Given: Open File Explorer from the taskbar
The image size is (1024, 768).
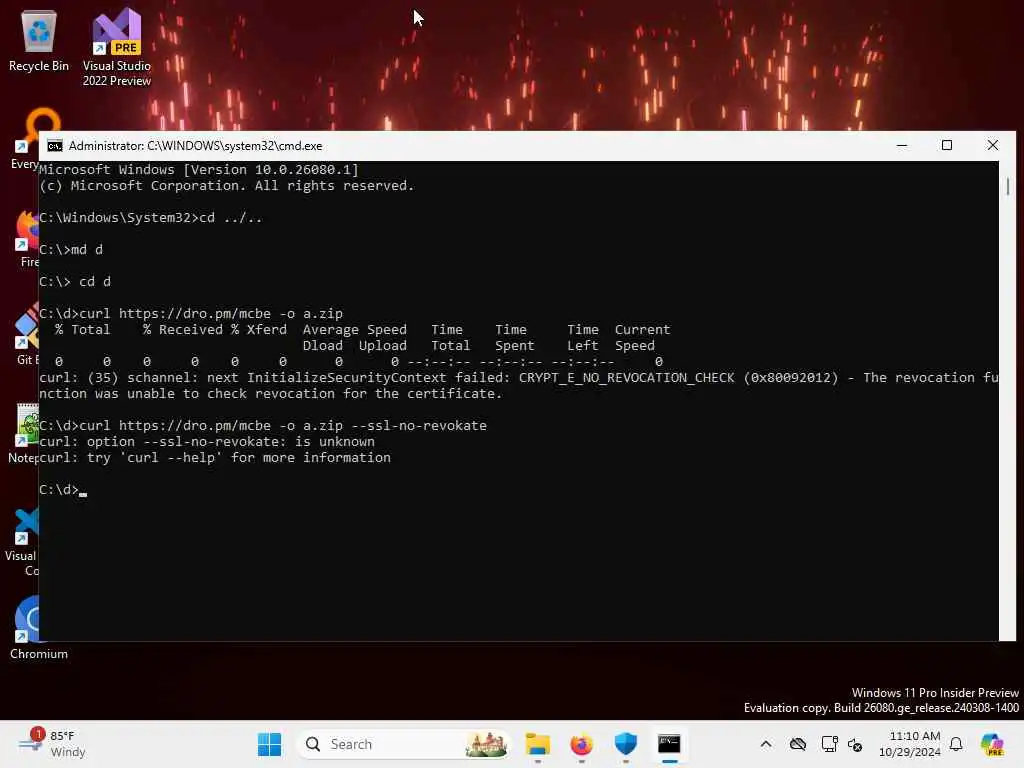Looking at the screenshot, I should click(x=537, y=744).
